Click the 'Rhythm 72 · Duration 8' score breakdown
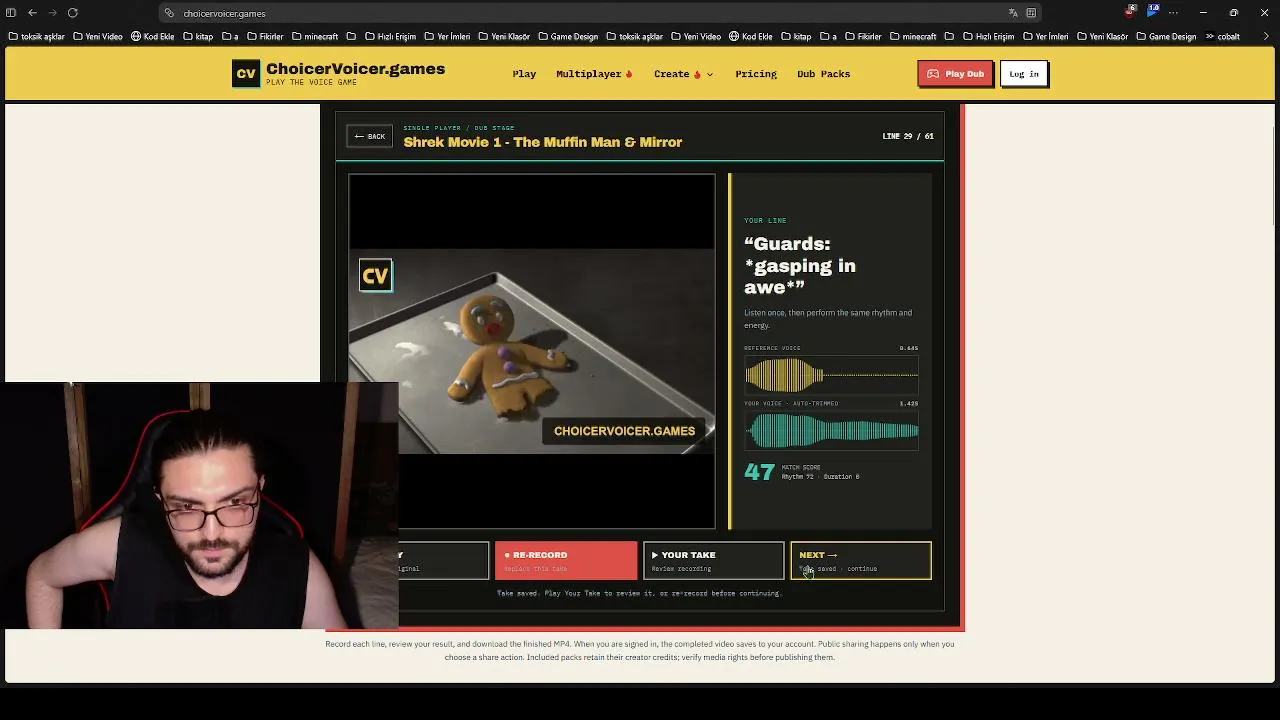The height and width of the screenshot is (720, 1280). click(821, 477)
